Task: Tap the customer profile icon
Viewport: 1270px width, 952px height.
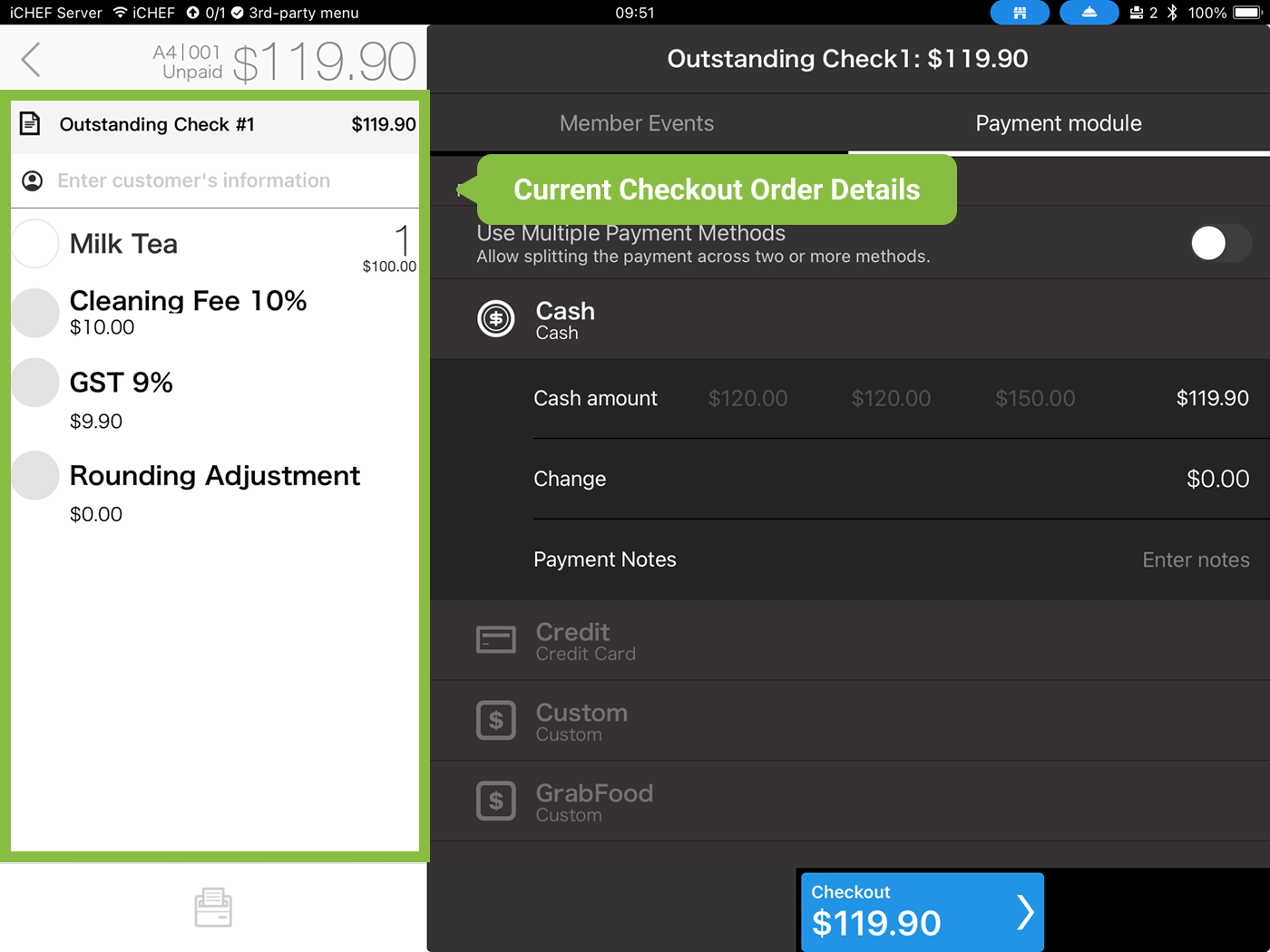Action: click(x=32, y=181)
